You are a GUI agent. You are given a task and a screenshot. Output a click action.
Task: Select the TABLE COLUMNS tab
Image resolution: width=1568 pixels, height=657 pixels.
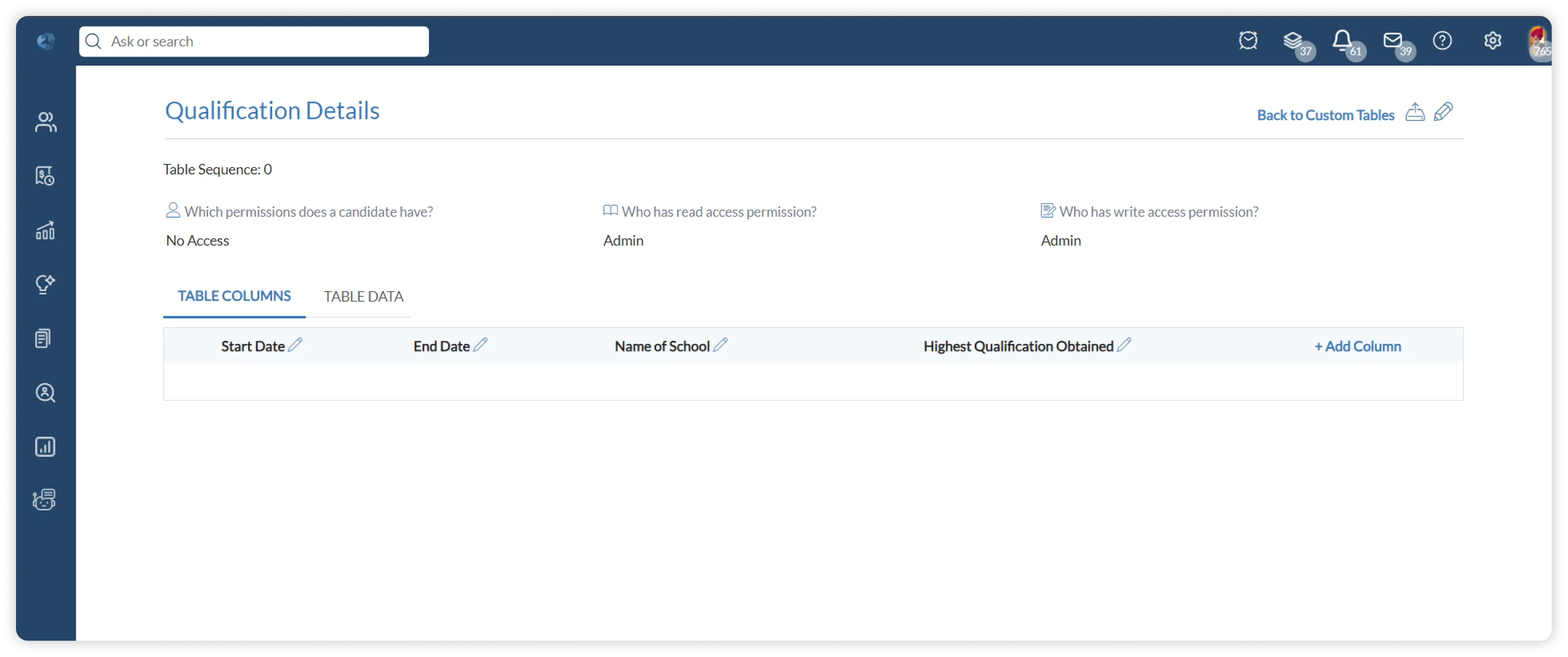(234, 297)
